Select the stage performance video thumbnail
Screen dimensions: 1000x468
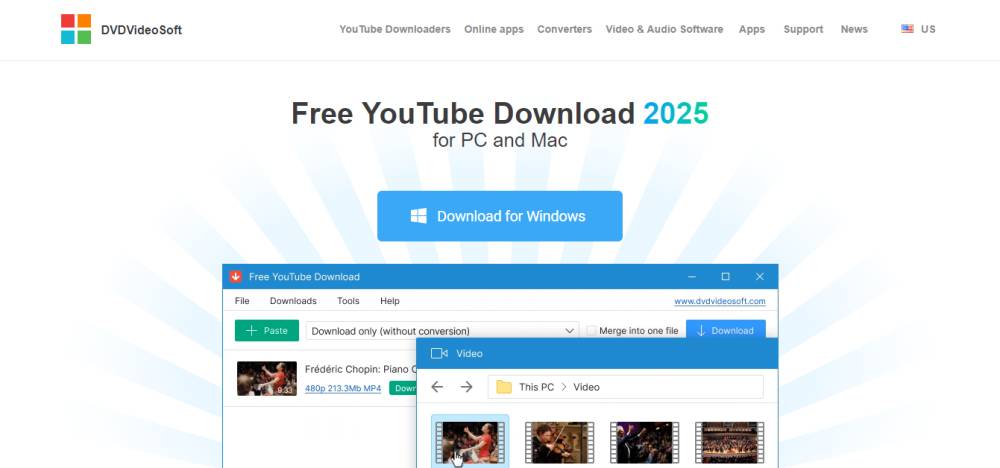[644, 441]
